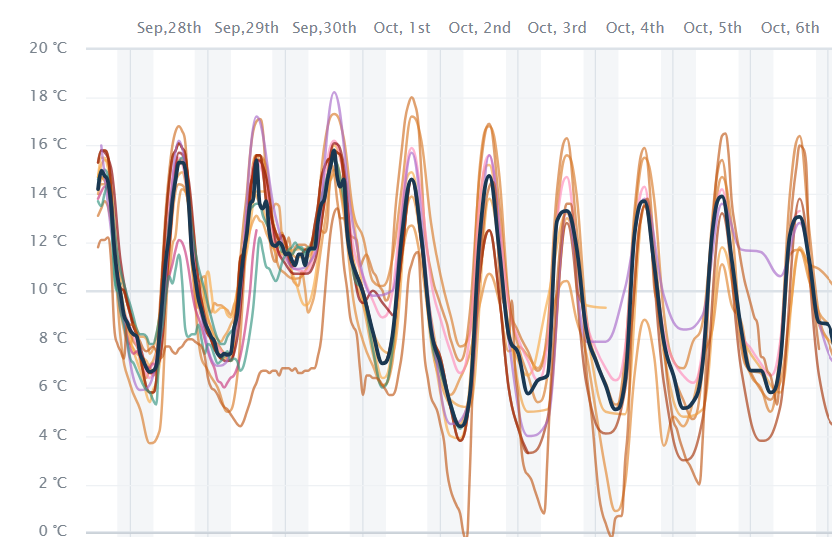Select the Sep,29th date label

[246, 28]
